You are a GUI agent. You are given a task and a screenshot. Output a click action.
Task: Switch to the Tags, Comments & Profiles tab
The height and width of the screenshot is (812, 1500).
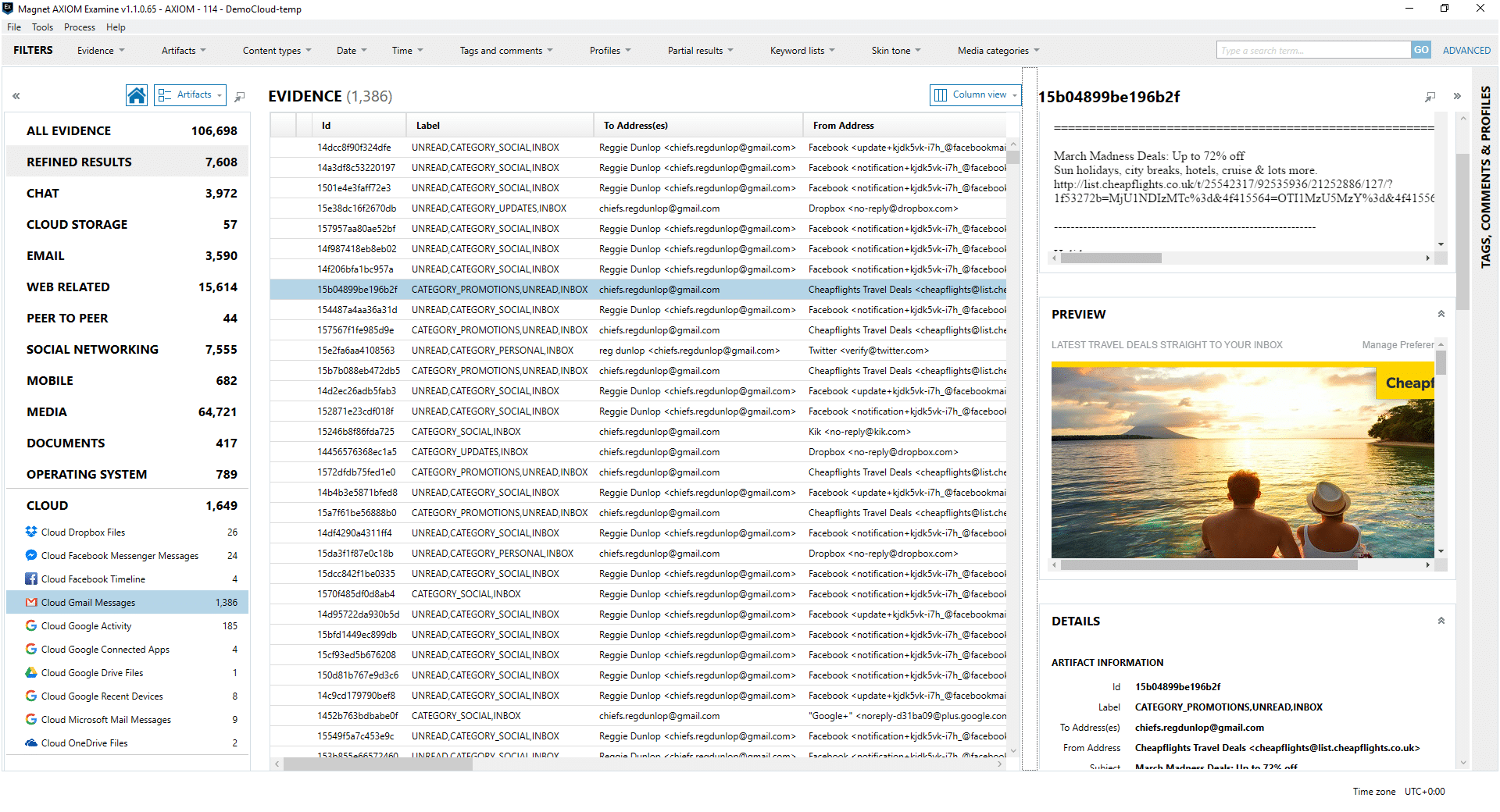click(1485, 176)
